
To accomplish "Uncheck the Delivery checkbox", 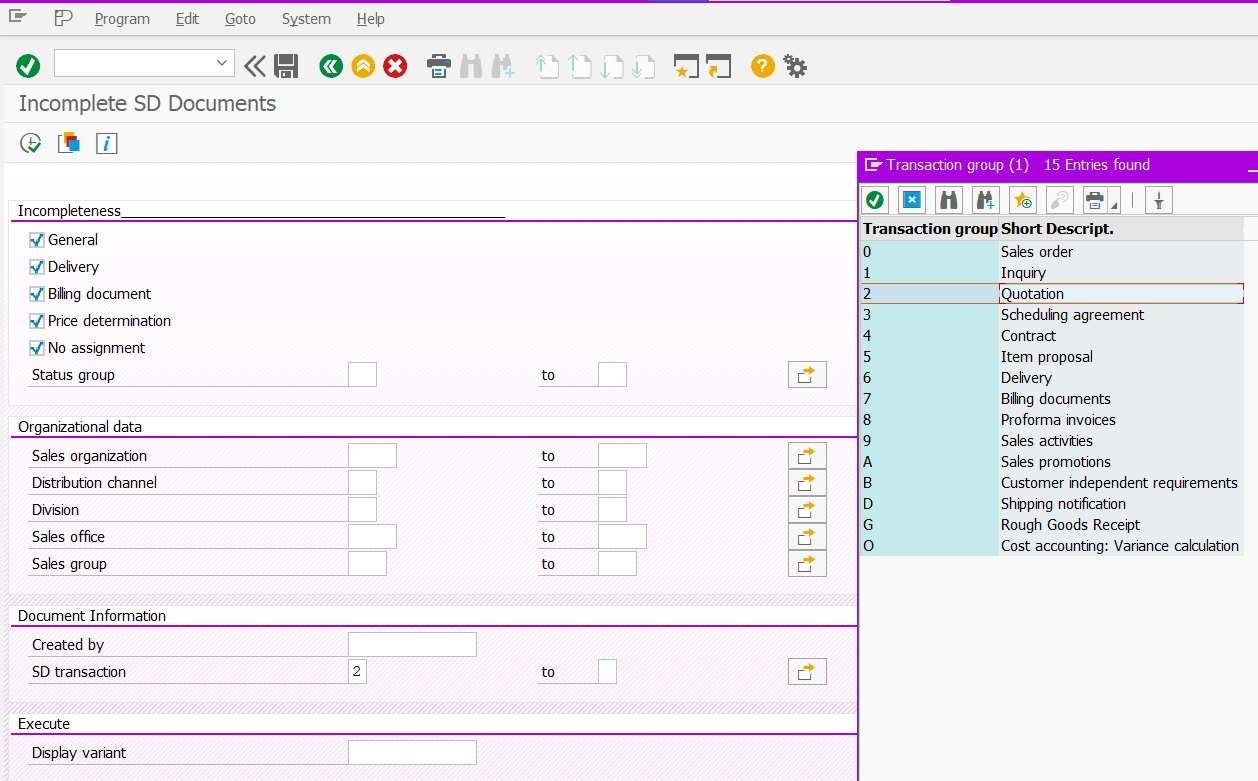I will coord(36,266).
